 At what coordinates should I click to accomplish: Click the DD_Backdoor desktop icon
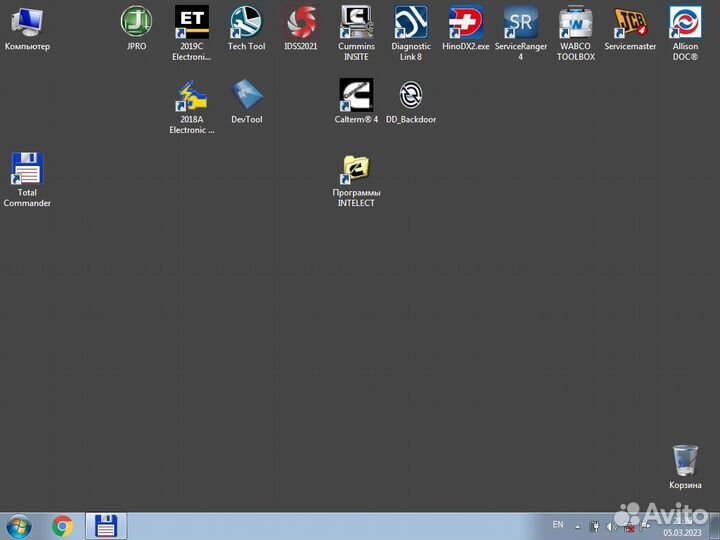(411, 95)
